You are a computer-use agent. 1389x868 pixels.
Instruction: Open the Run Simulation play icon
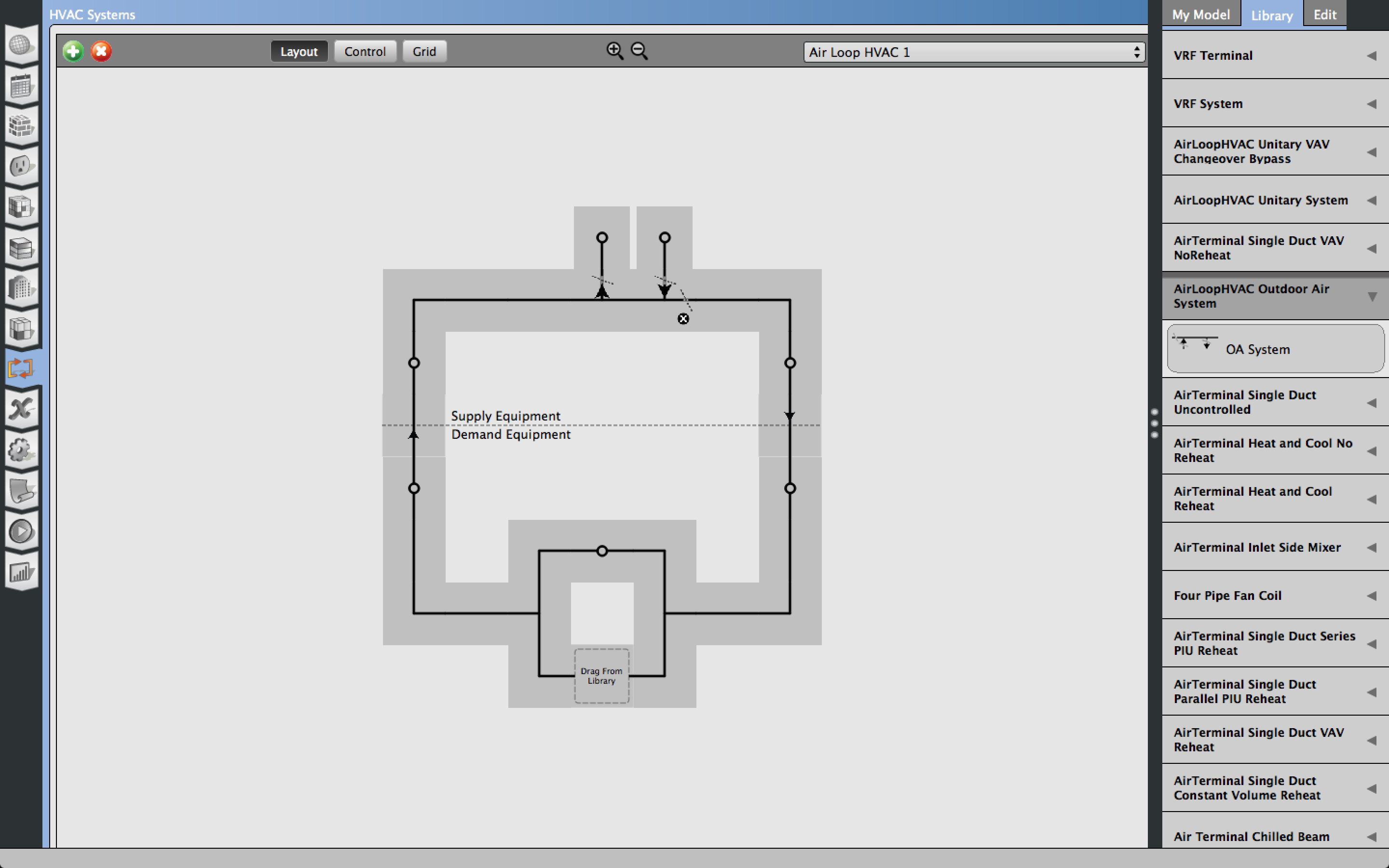(x=21, y=531)
